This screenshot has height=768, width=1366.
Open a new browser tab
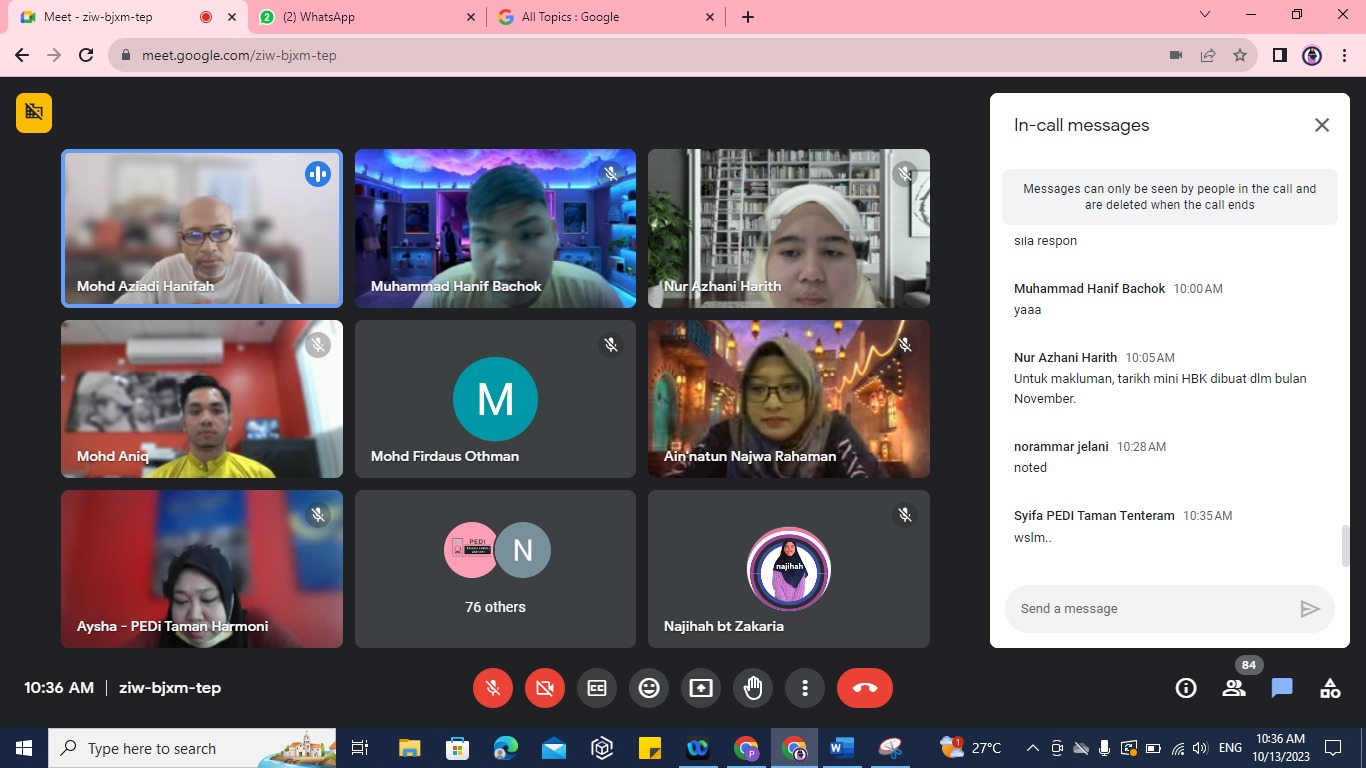[x=748, y=17]
